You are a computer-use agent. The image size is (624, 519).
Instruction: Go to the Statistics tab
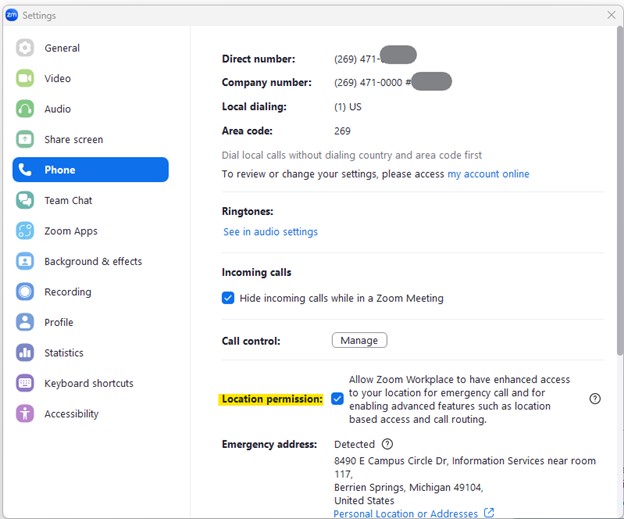(64, 353)
